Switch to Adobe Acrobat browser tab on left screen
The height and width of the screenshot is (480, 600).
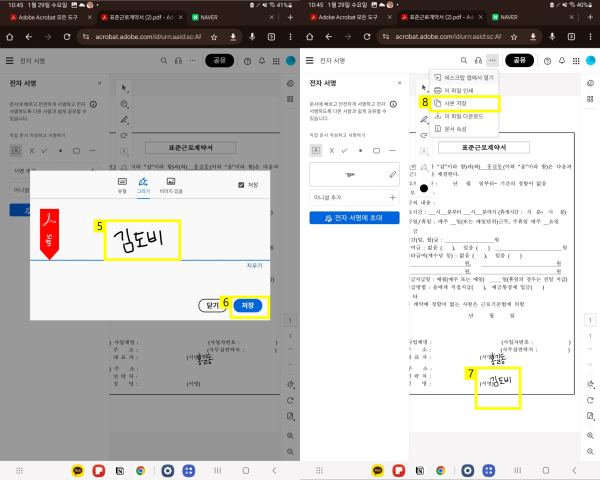click(48, 17)
